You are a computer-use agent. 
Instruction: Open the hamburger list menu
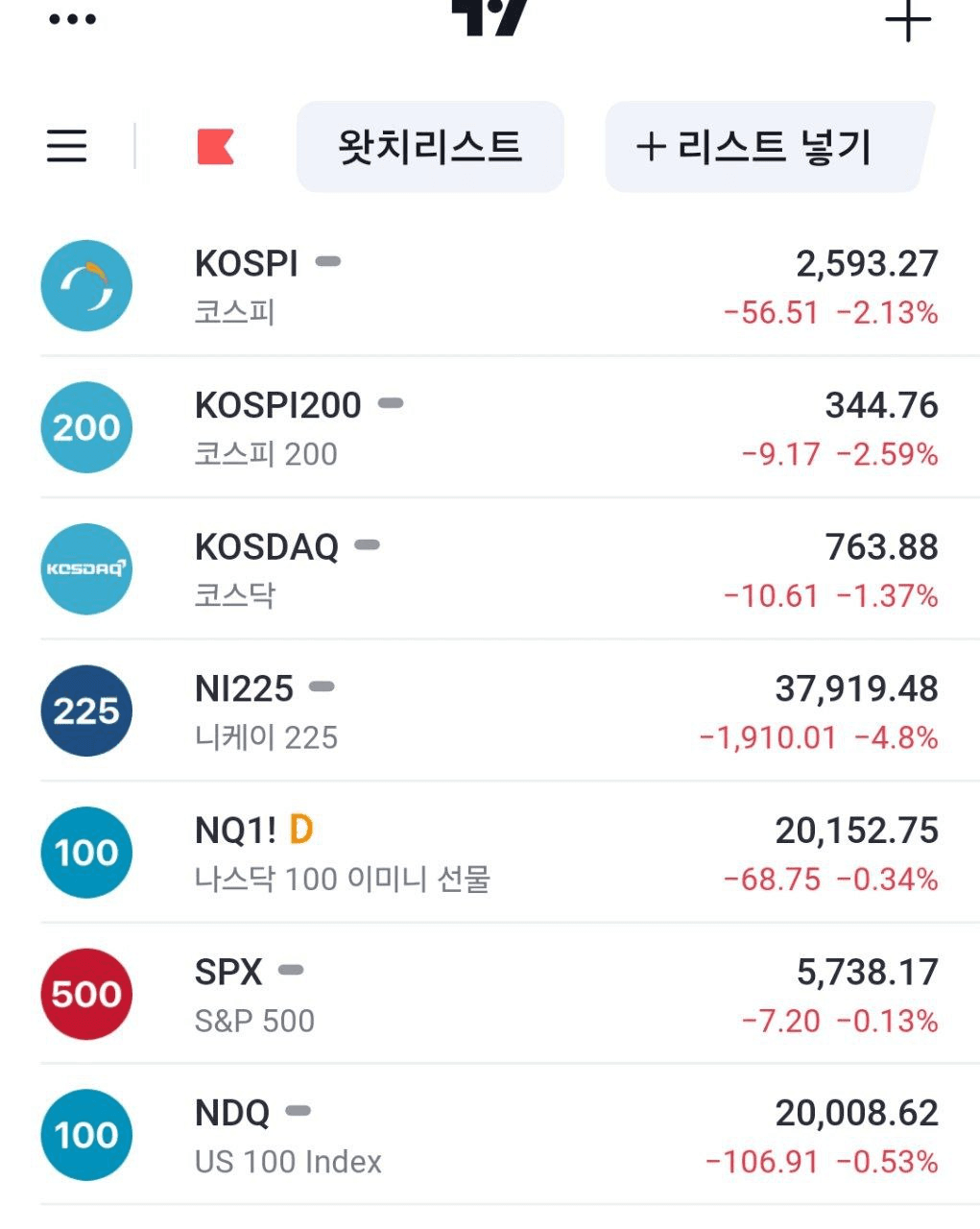coord(67,146)
